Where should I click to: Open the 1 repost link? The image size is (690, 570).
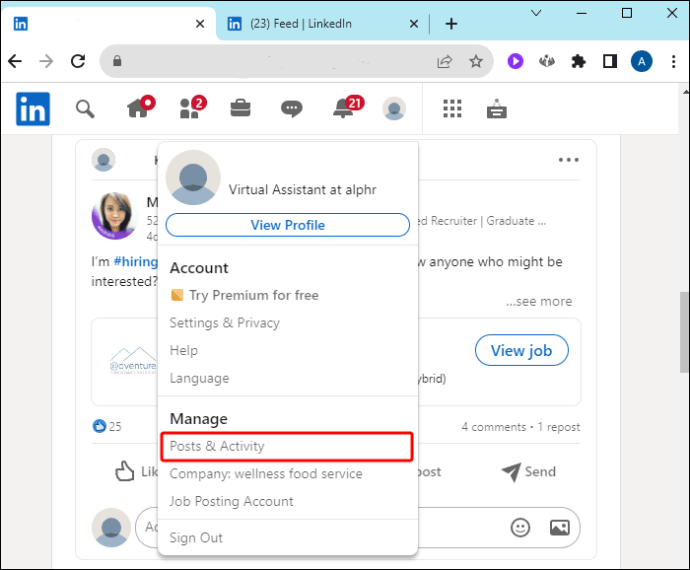(559, 427)
